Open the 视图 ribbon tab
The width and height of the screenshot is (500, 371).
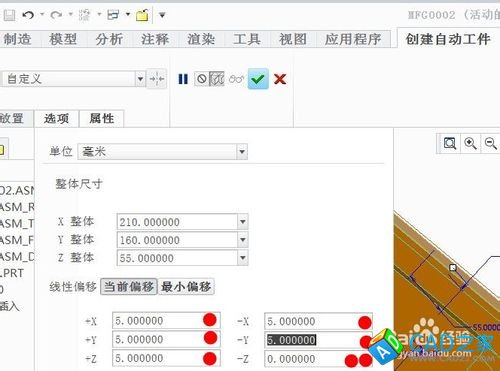tap(293, 39)
